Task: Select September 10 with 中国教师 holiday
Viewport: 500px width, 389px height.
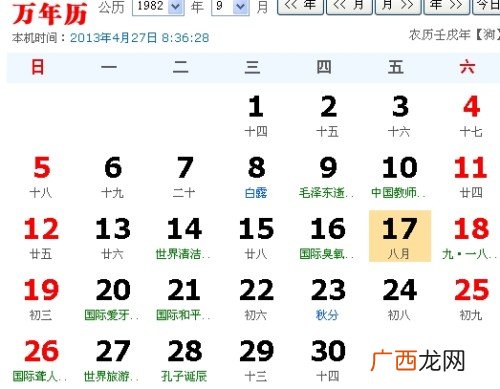Action: tap(400, 177)
